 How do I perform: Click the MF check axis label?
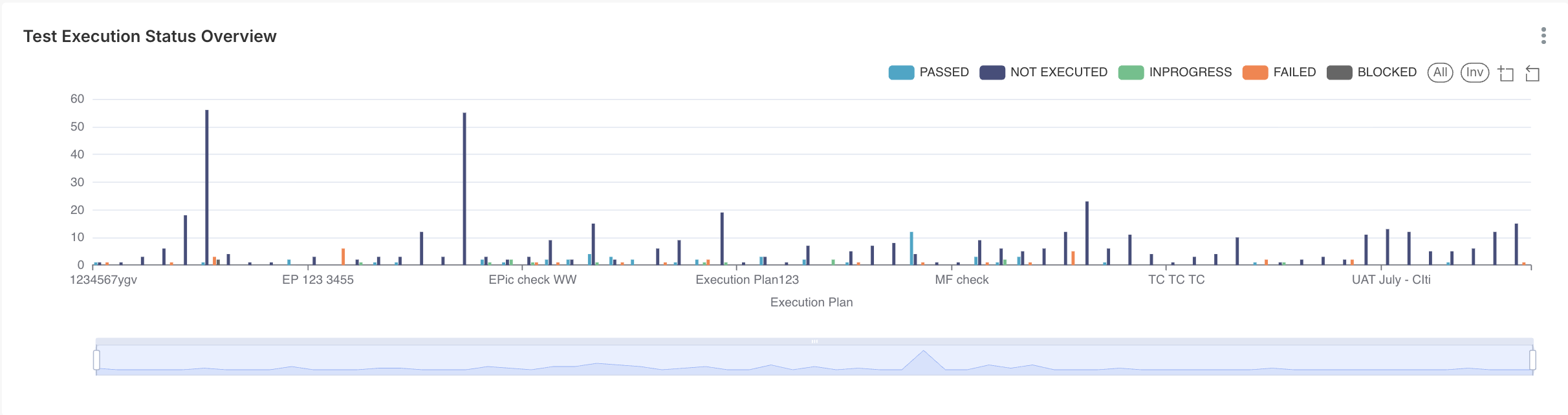961,280
